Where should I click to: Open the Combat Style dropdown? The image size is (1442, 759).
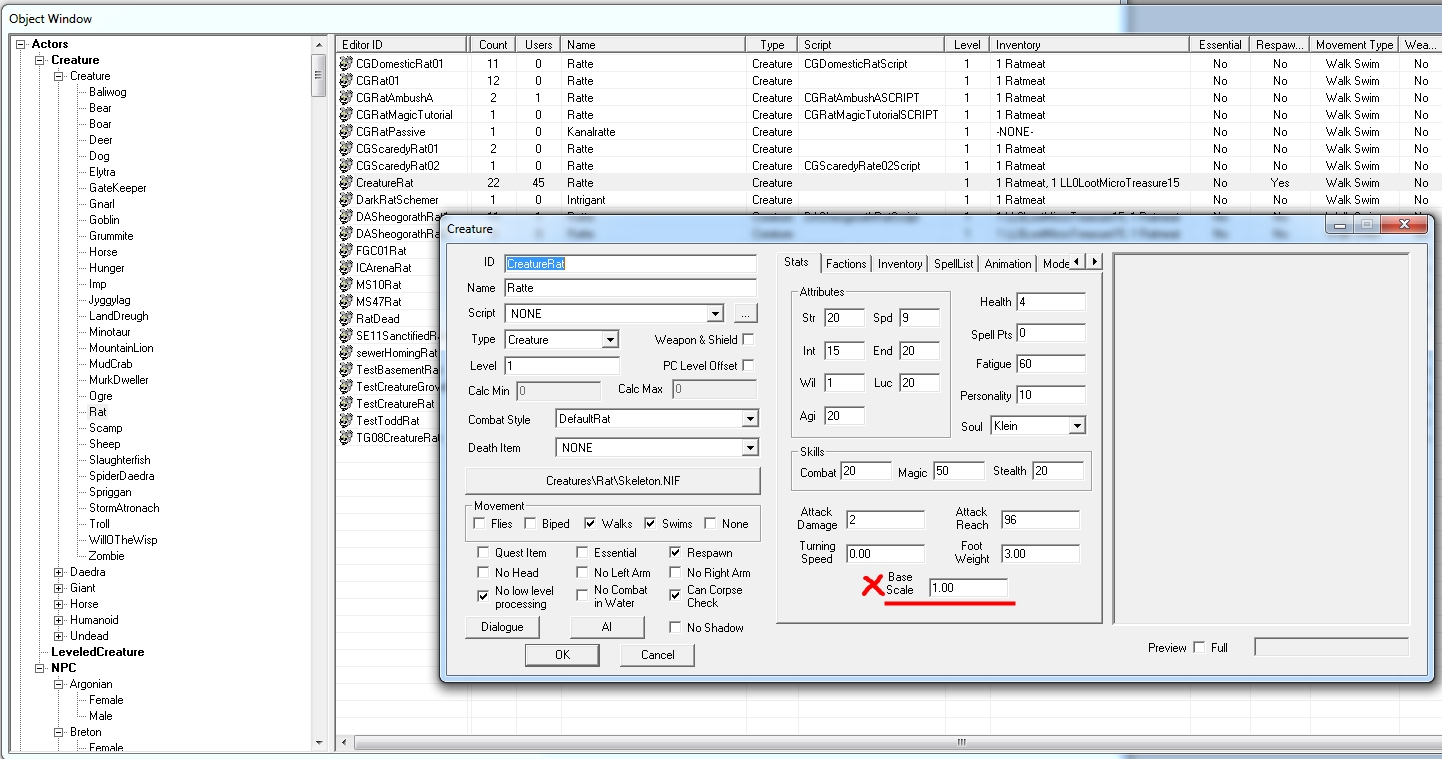pyautogui.click(x=750, y=420)
